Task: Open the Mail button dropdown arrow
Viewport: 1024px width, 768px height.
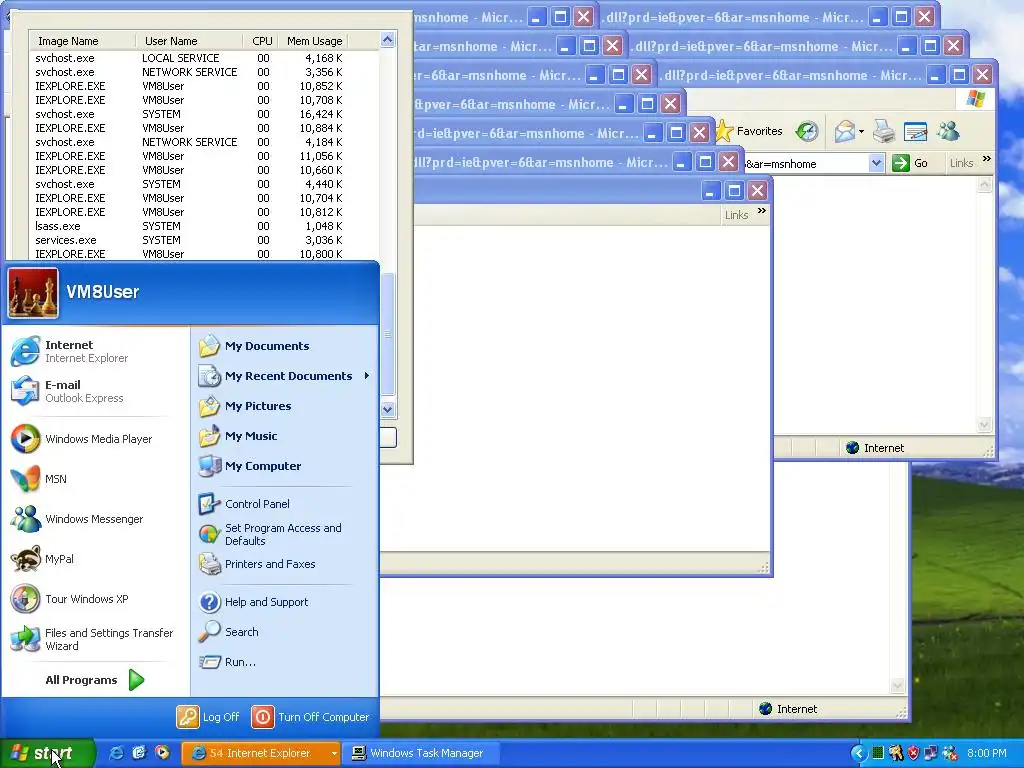Action: pyautogui.click(x=861, y=131)
